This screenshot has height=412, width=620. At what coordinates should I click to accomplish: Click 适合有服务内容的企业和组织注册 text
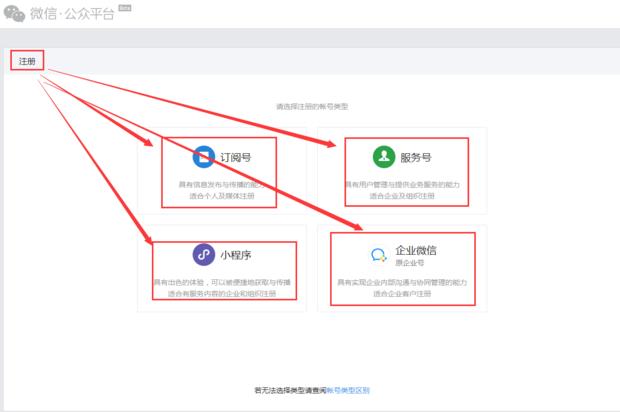click(222, 293)
